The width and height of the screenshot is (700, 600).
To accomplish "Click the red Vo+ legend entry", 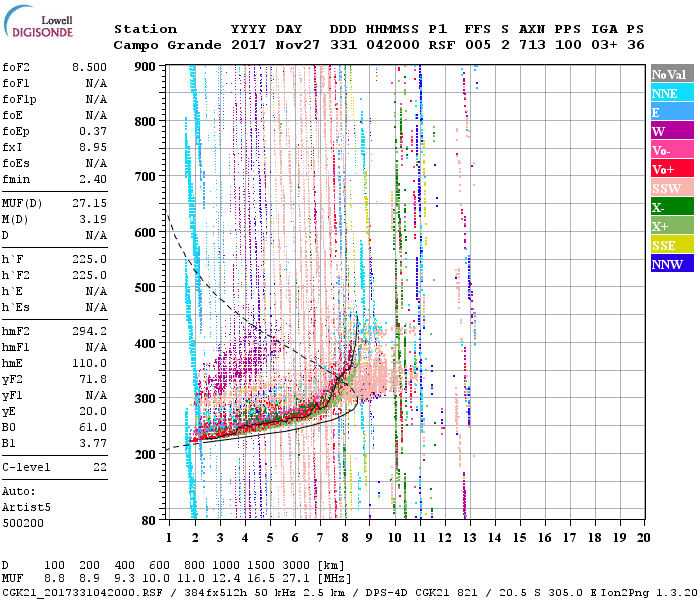I will pos(671,169).
